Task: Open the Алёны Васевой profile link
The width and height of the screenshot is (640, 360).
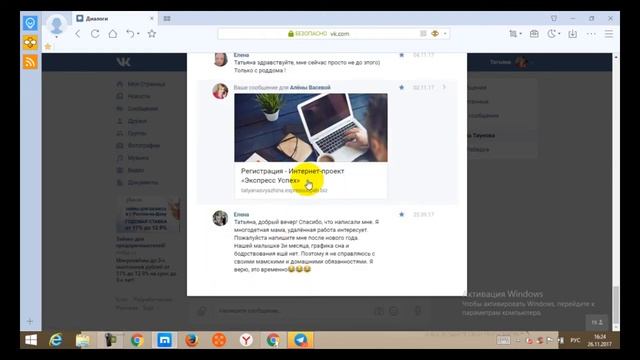Action: [310, 87]
